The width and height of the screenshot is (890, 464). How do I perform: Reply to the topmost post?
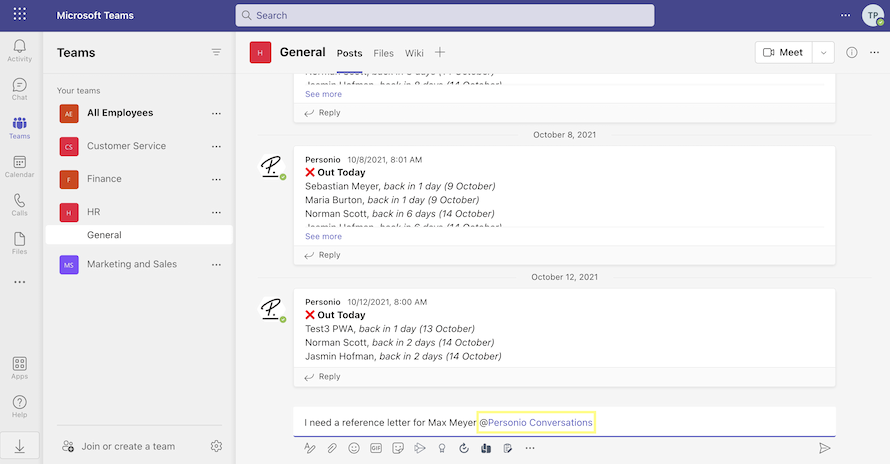(x=322, y=112)
